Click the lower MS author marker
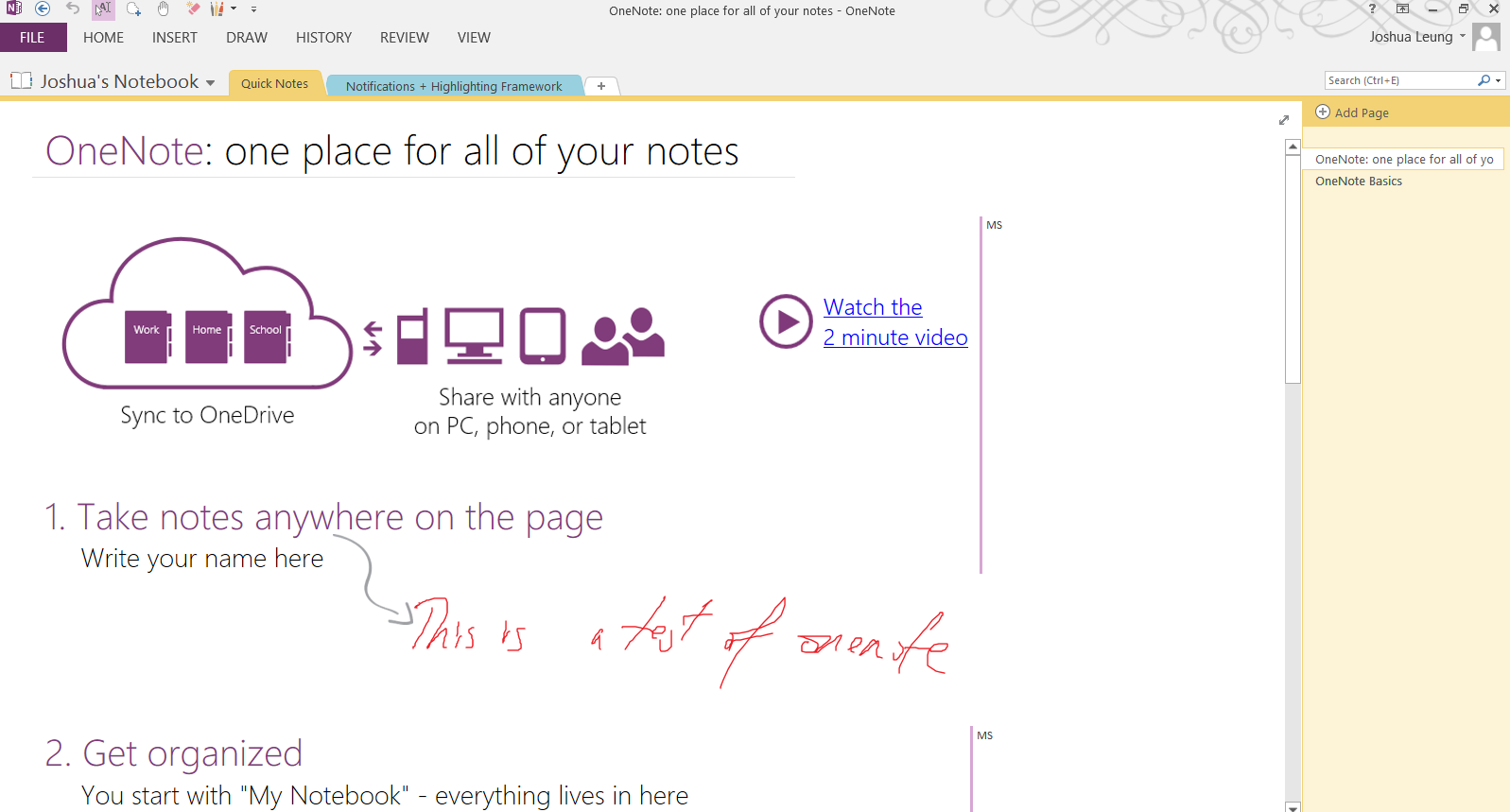The height and width of the screenshot is (812, 1510). coord(985,735)
